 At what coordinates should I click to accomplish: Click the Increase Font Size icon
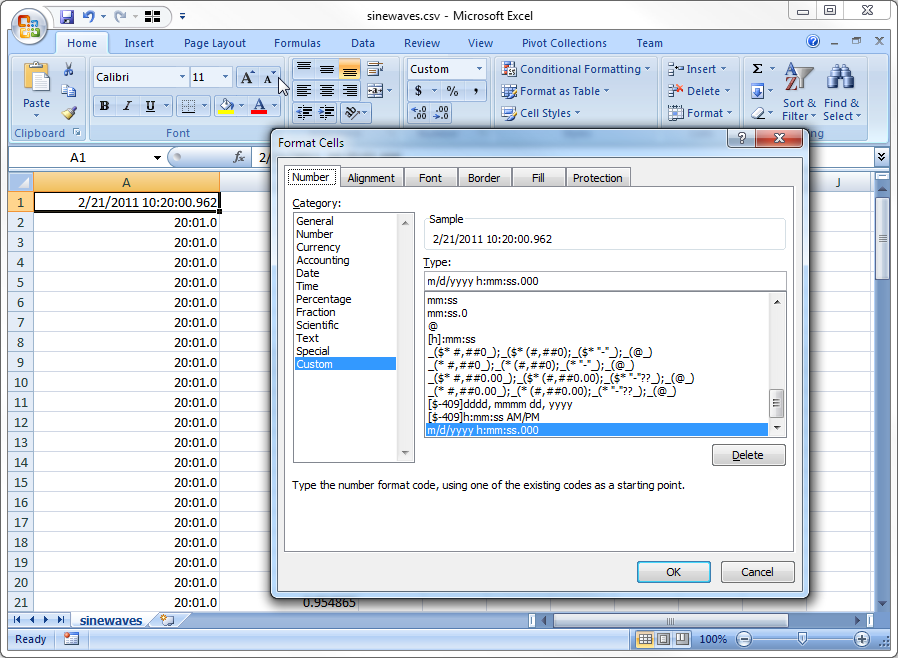click(247, 77)
